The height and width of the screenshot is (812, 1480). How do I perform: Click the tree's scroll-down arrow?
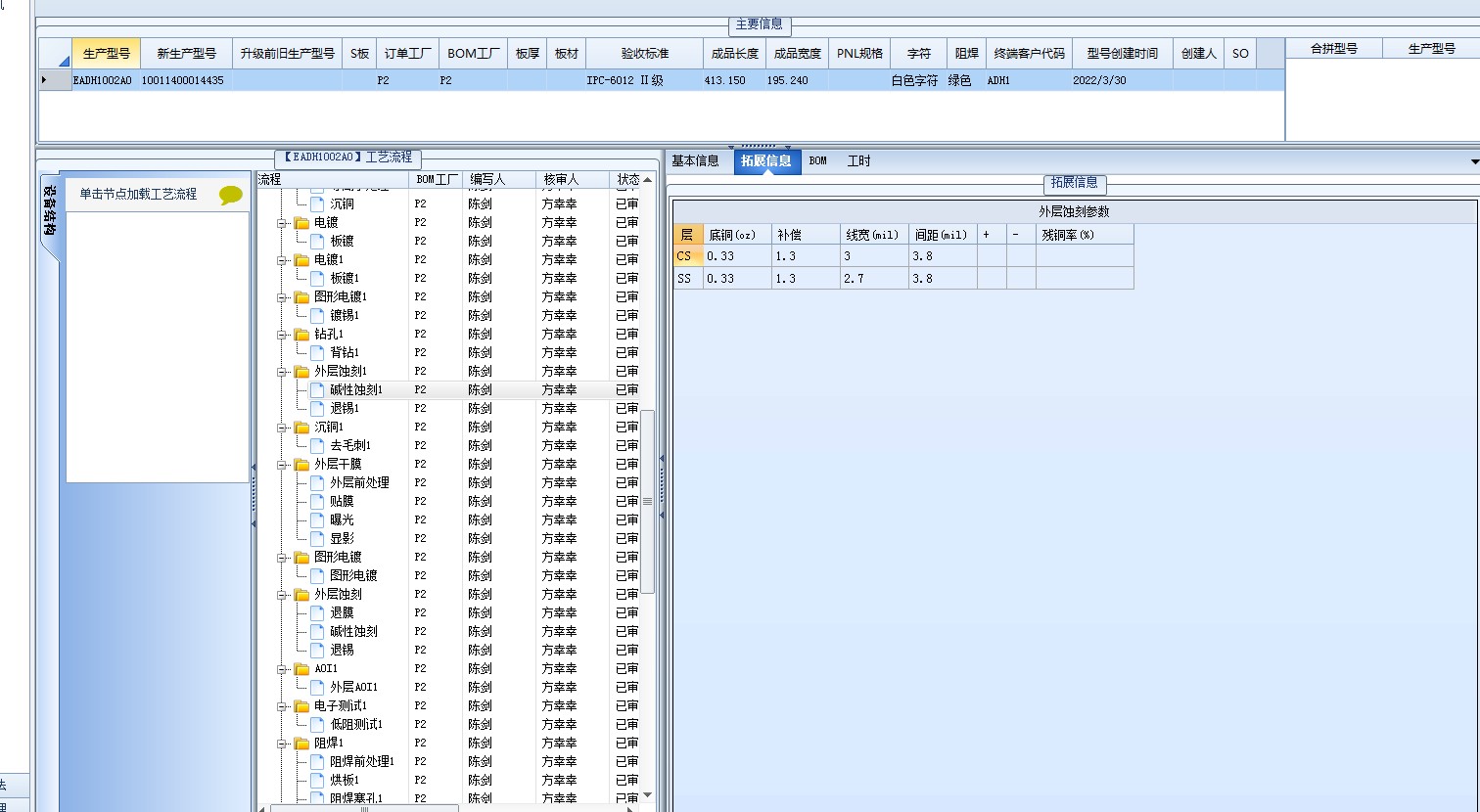point(647,794)
